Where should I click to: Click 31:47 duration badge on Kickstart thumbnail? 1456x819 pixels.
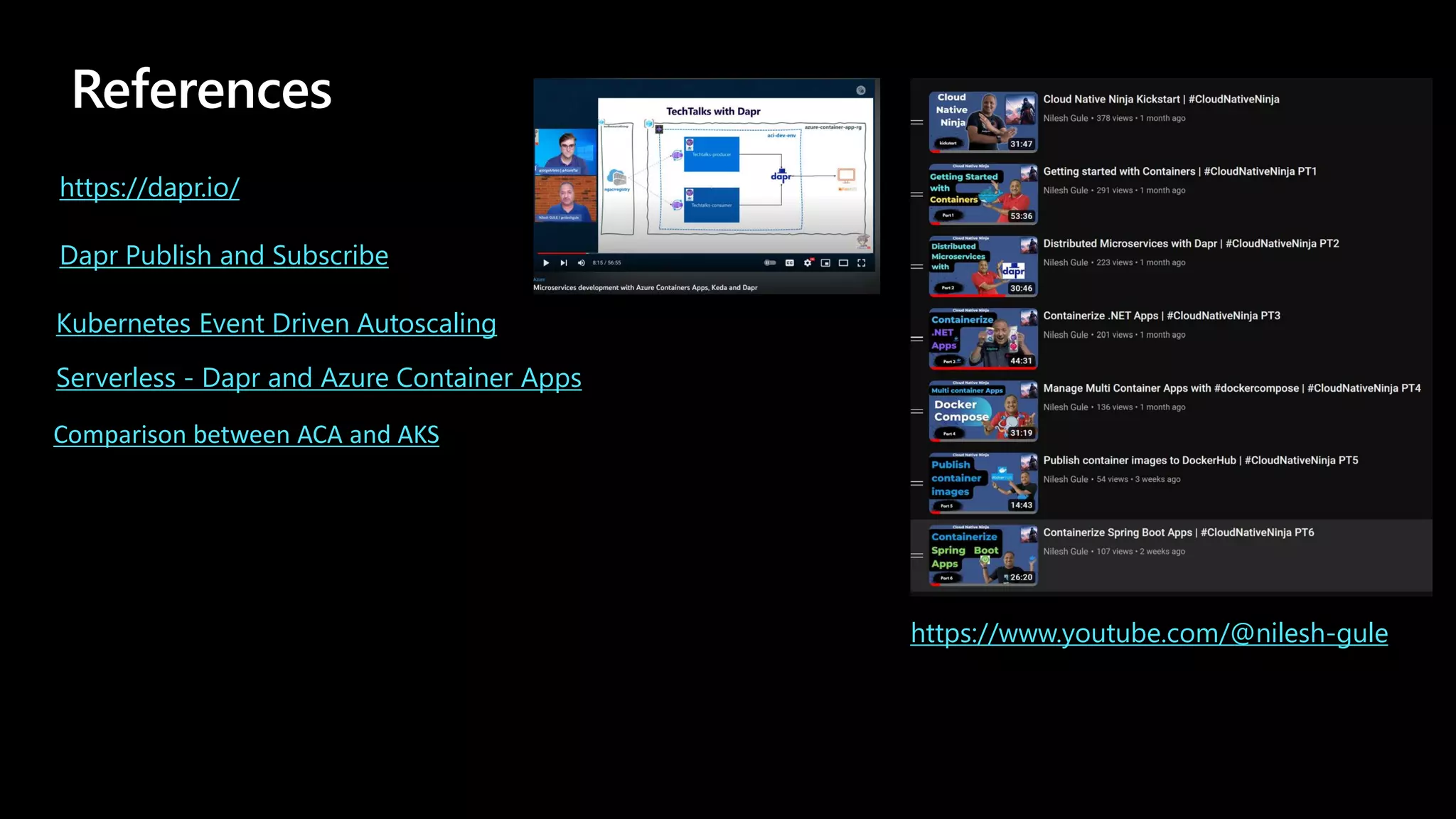(1022, 144)
